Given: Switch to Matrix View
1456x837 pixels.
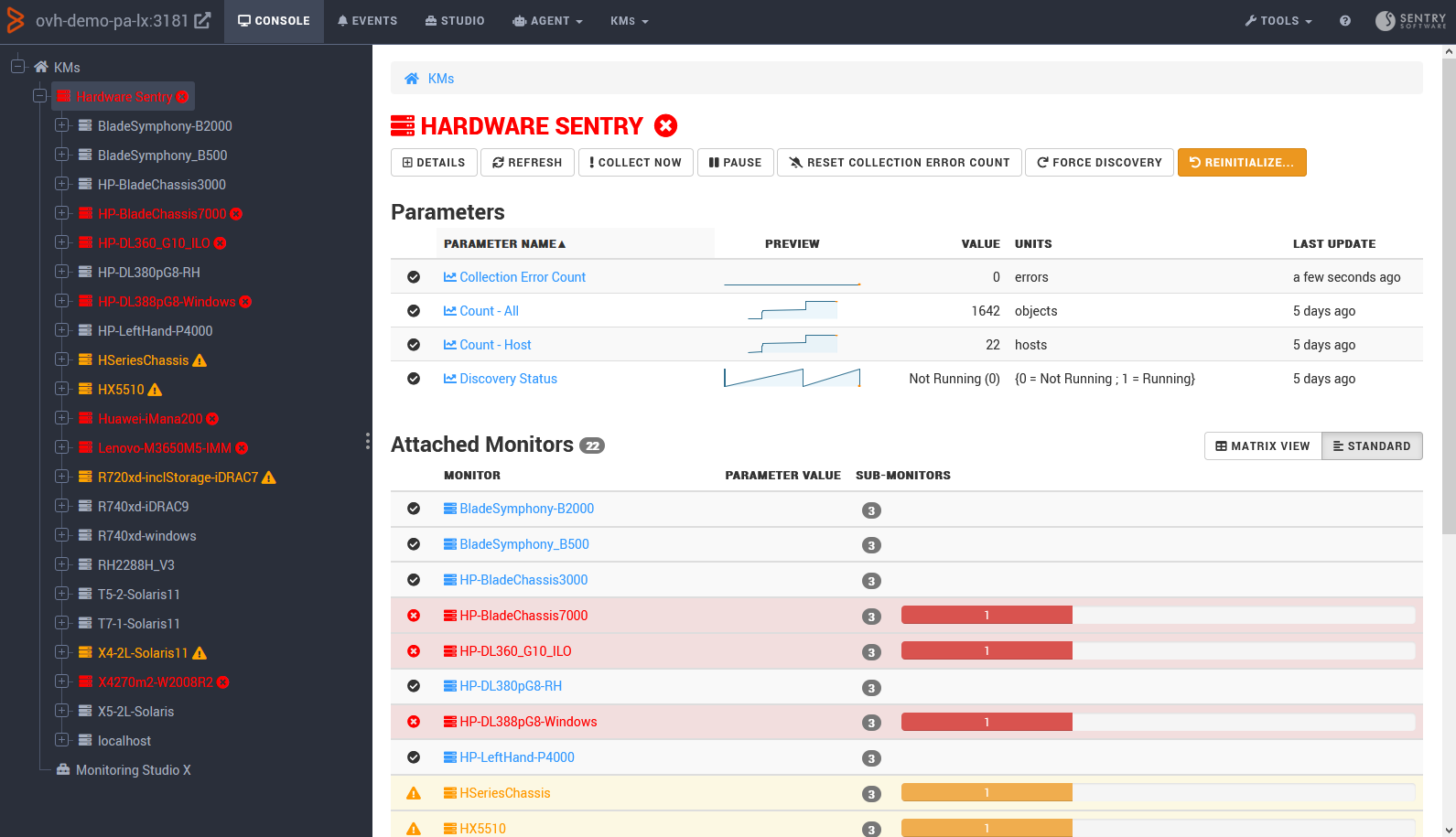Looking at the screenshot, I should (x=1263, y=446).
